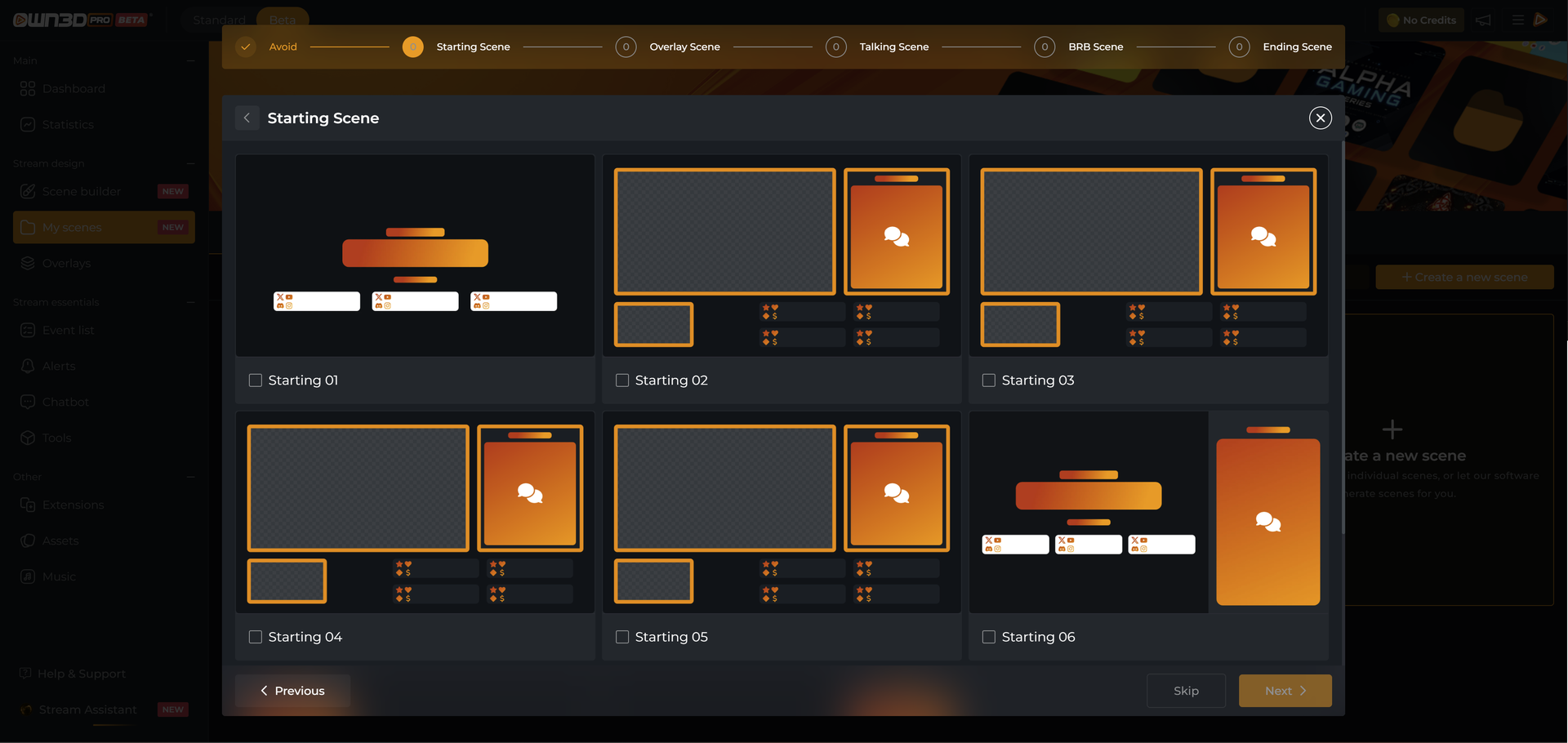
Task: Click the announcements megaphone icon
Action: (1483, 20)
